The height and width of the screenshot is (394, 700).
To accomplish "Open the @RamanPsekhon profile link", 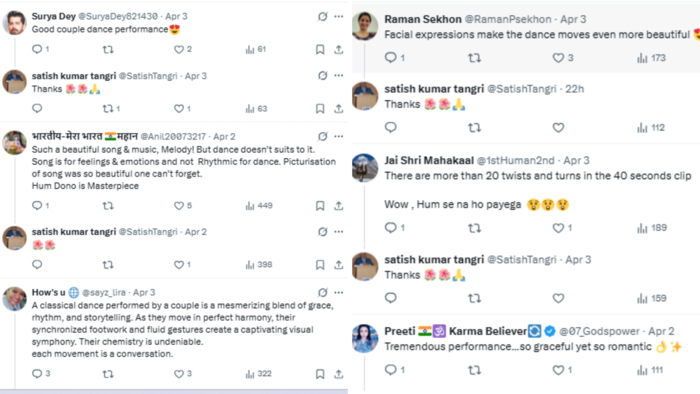I will pos(508,19).
